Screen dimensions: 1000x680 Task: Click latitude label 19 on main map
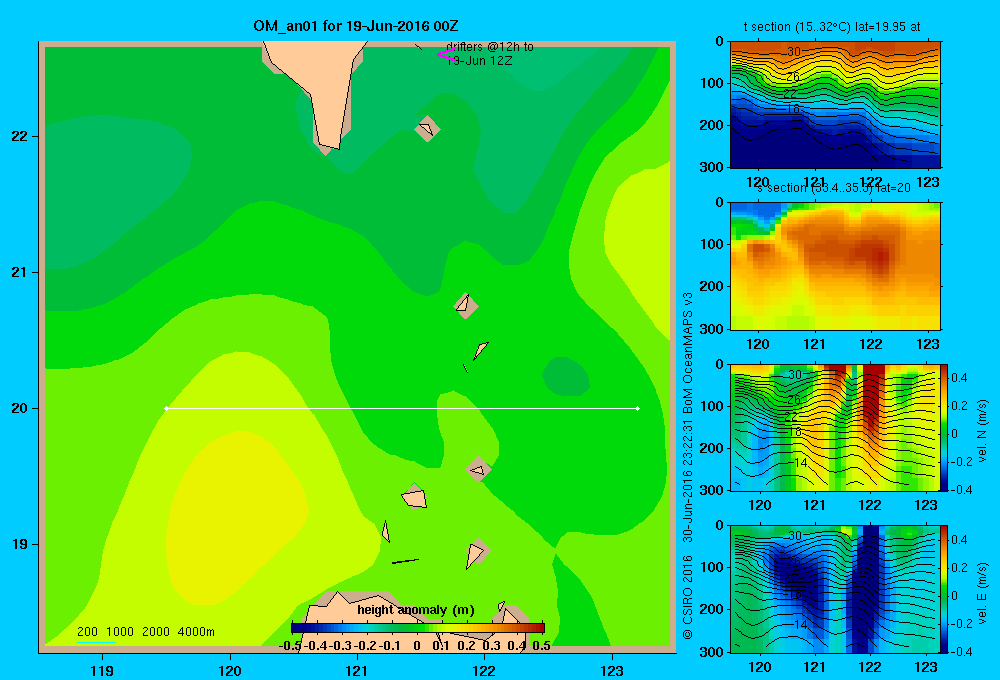tap(20, 544)
